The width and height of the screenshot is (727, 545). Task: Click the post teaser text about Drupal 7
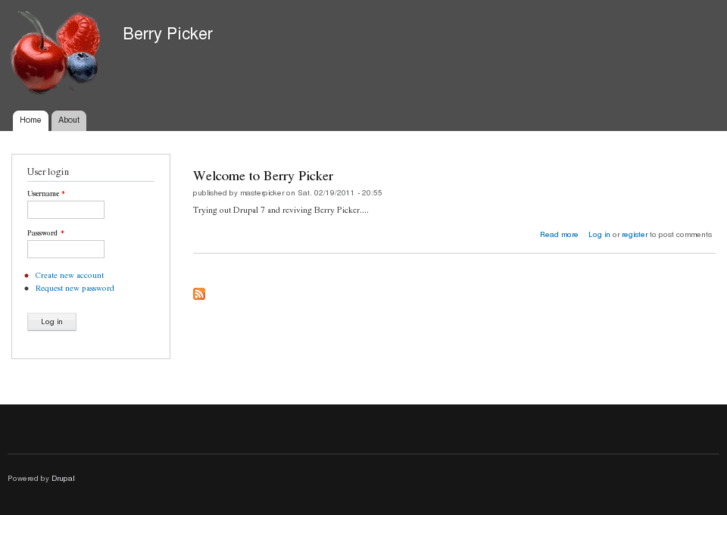point(280,210)
